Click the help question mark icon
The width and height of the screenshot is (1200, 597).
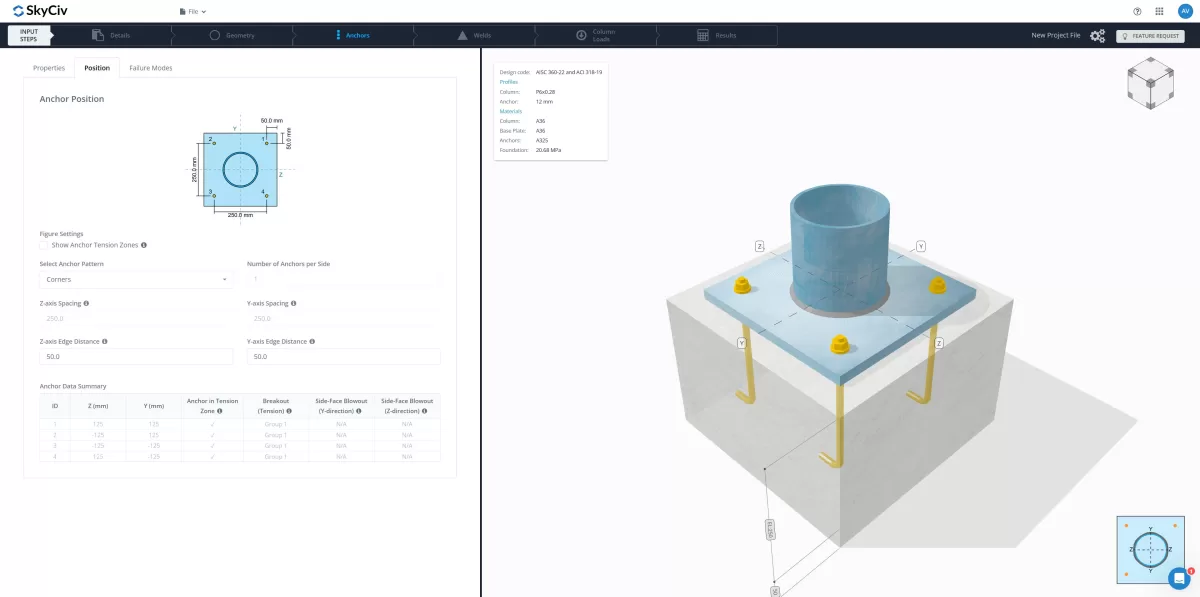coord(1137,12)
